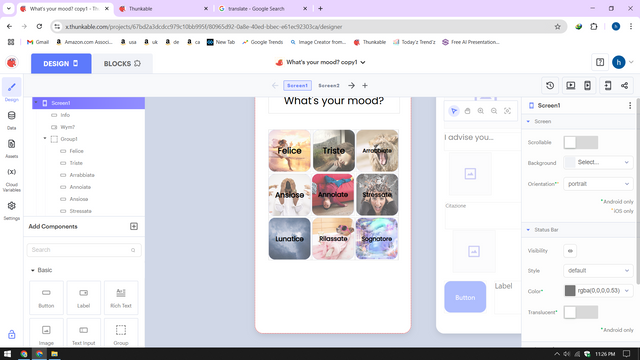This screenshot has height=360, width=640.
Task: Click the status bar color swatch
Action: pyautogui.click(x=570, y=291)
